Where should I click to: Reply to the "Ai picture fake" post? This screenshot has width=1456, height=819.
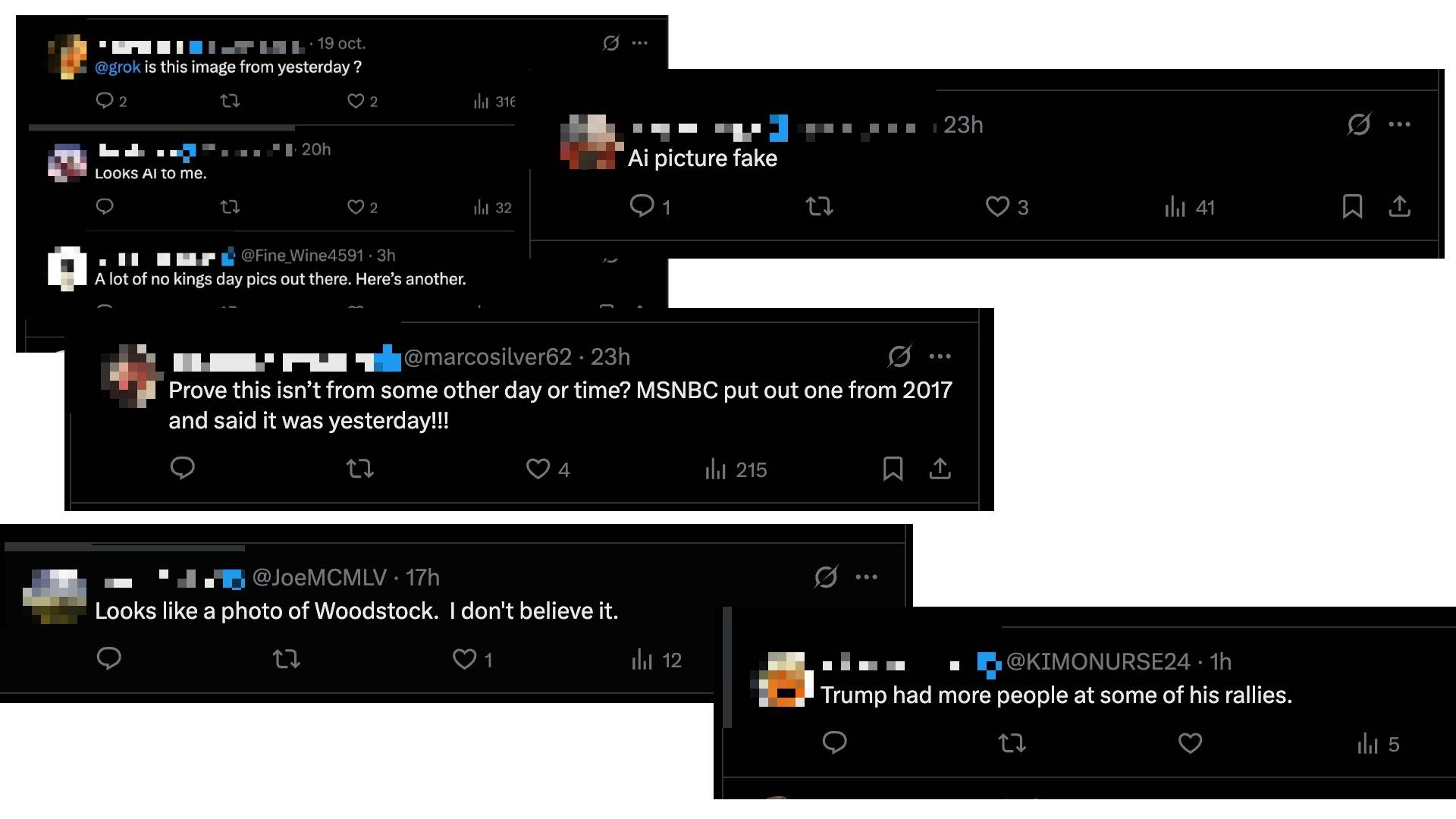tap(642, 206)
